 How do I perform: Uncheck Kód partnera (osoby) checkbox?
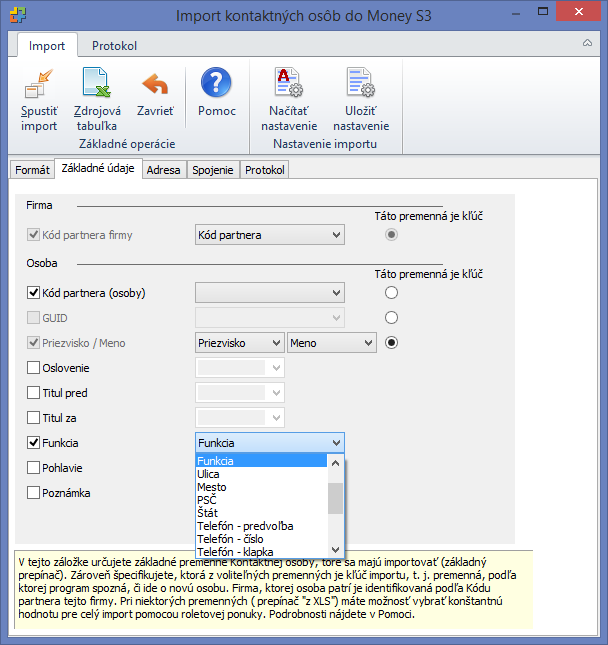click(33, 293)
